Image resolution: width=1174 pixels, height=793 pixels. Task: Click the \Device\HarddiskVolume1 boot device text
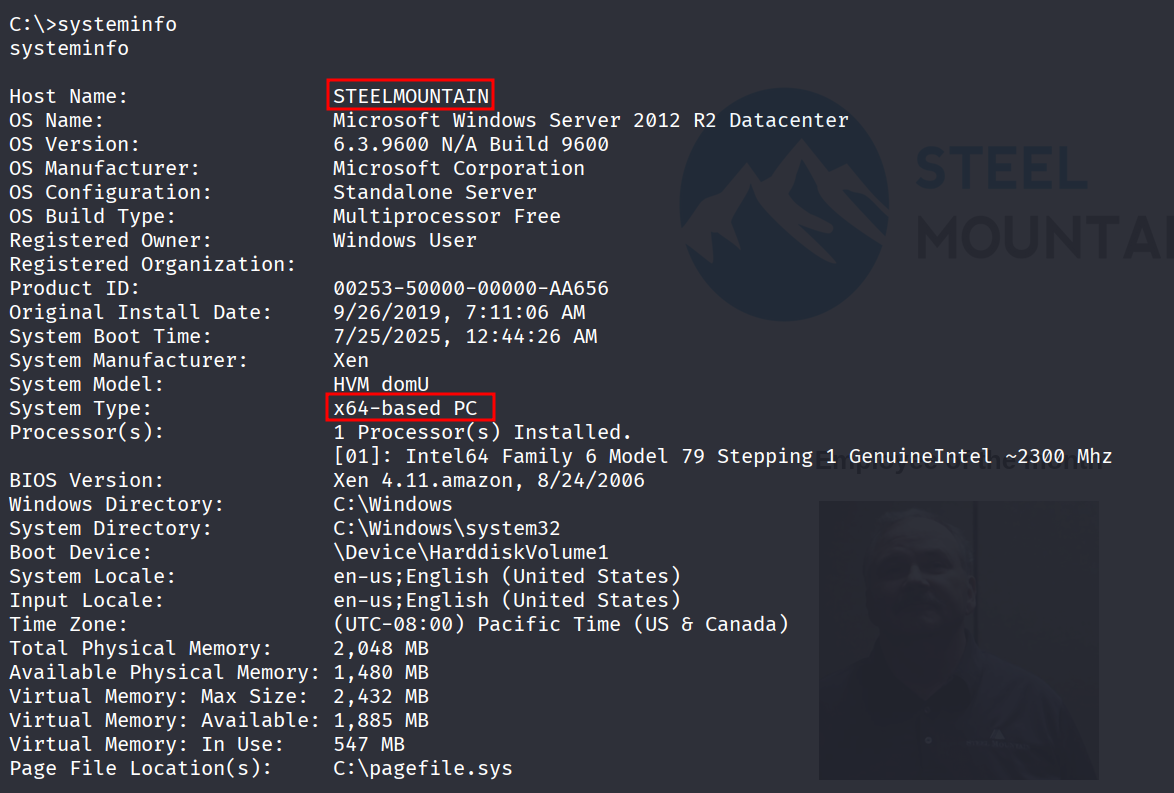pyautogui.click(x=471, y=552)
